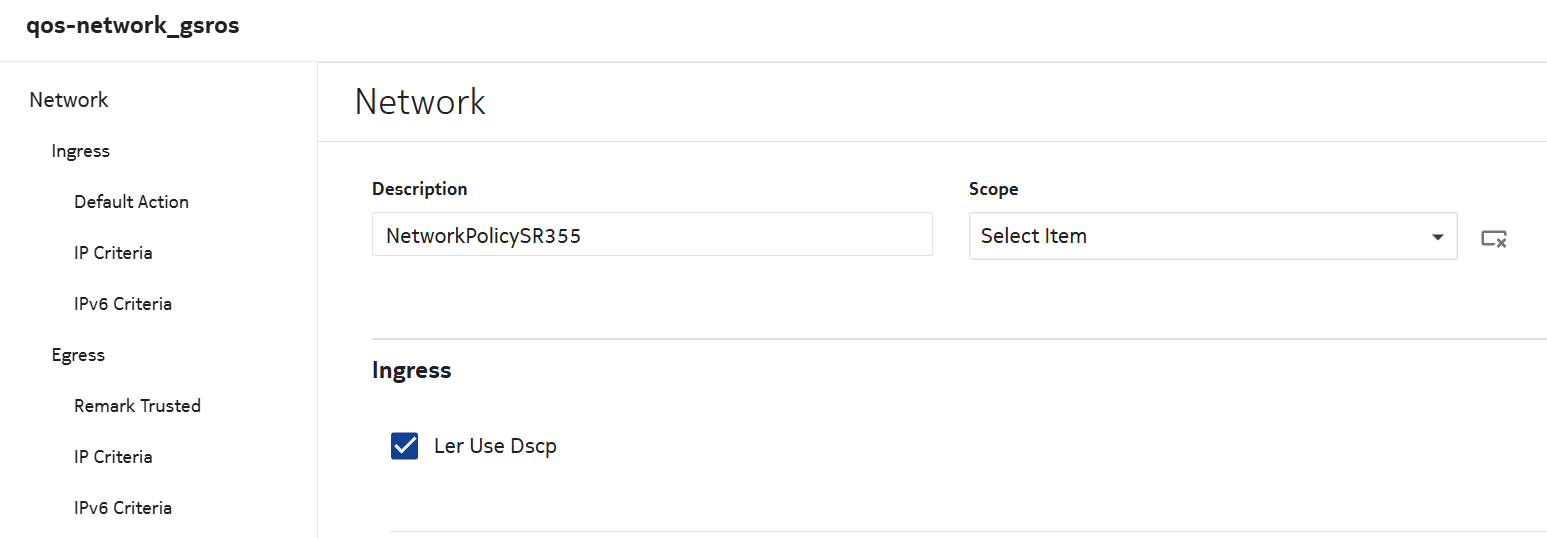Open IPv6 Criteria under Ingress in sidebar
The image size is (1547, 538).
[123, 304]
